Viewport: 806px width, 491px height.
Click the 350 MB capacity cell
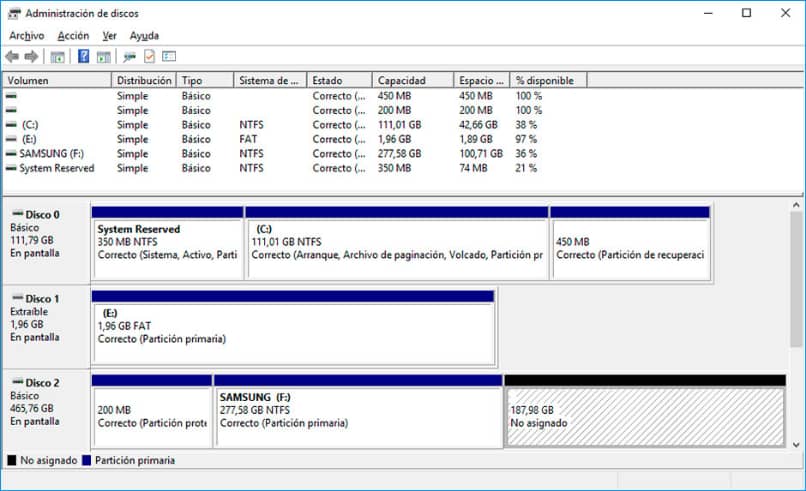[x=394, y=168]
